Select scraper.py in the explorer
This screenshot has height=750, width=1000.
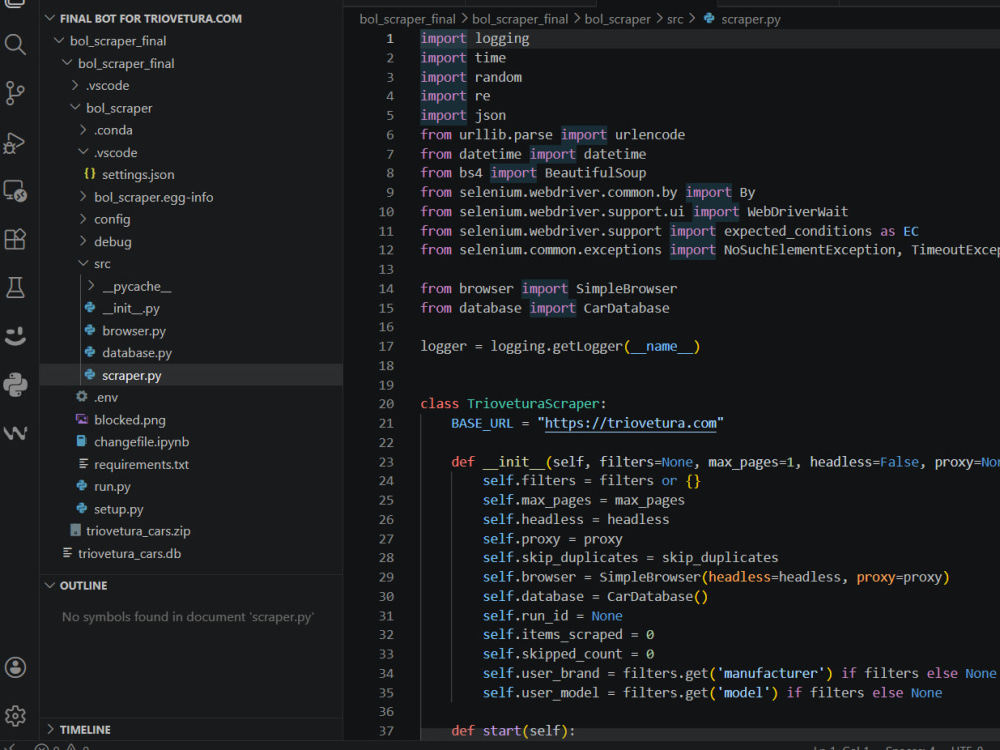pos(131,375)
